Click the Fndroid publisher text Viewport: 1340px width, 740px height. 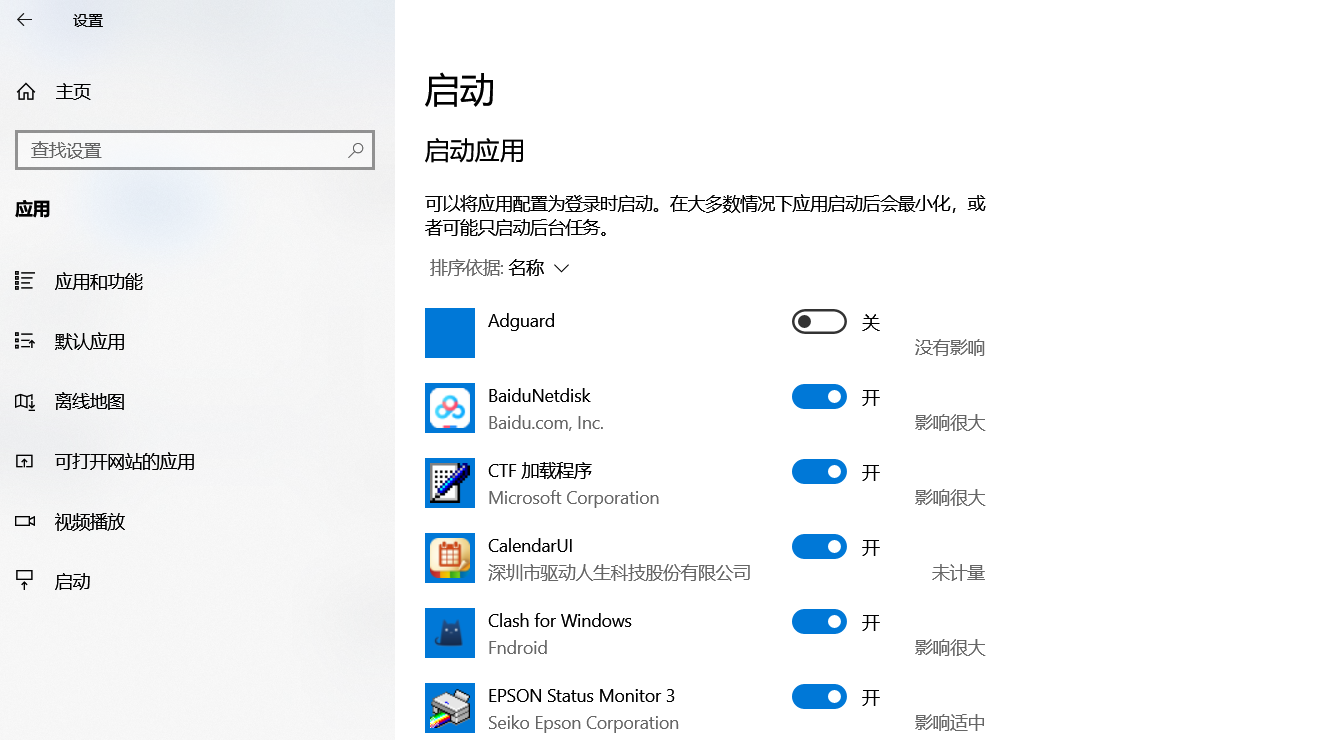pyautogui.click(x=518, y=648)
